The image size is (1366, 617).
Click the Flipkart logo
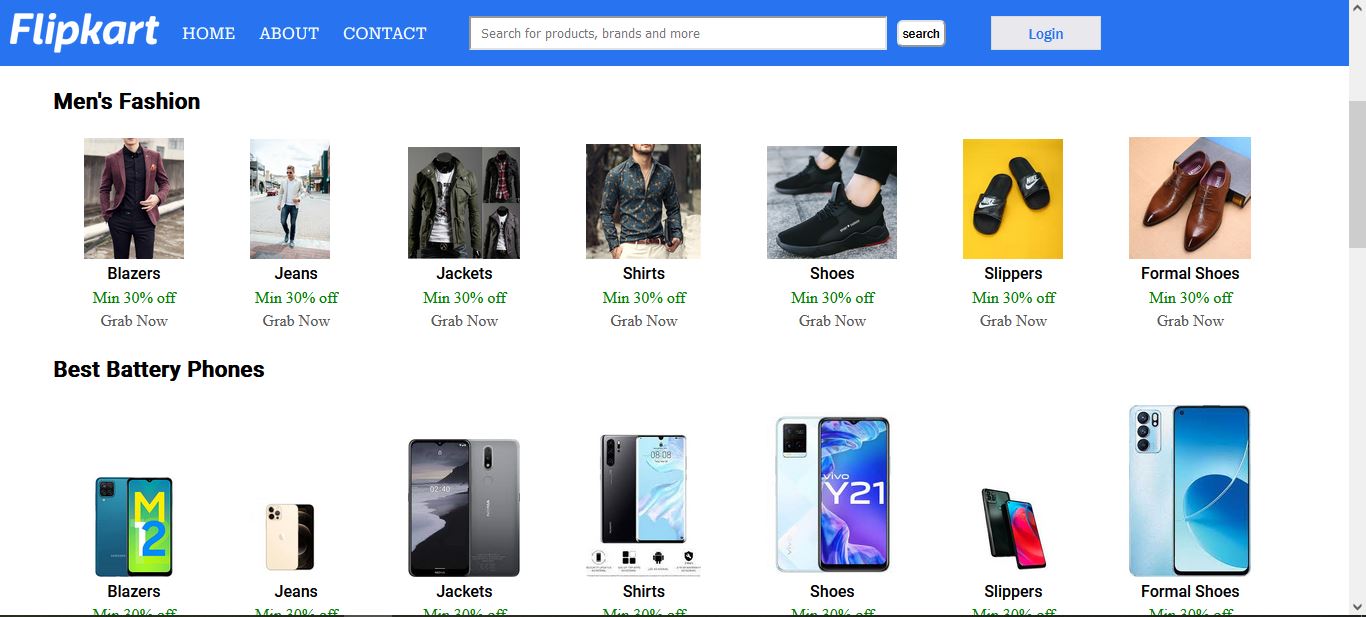83,30
